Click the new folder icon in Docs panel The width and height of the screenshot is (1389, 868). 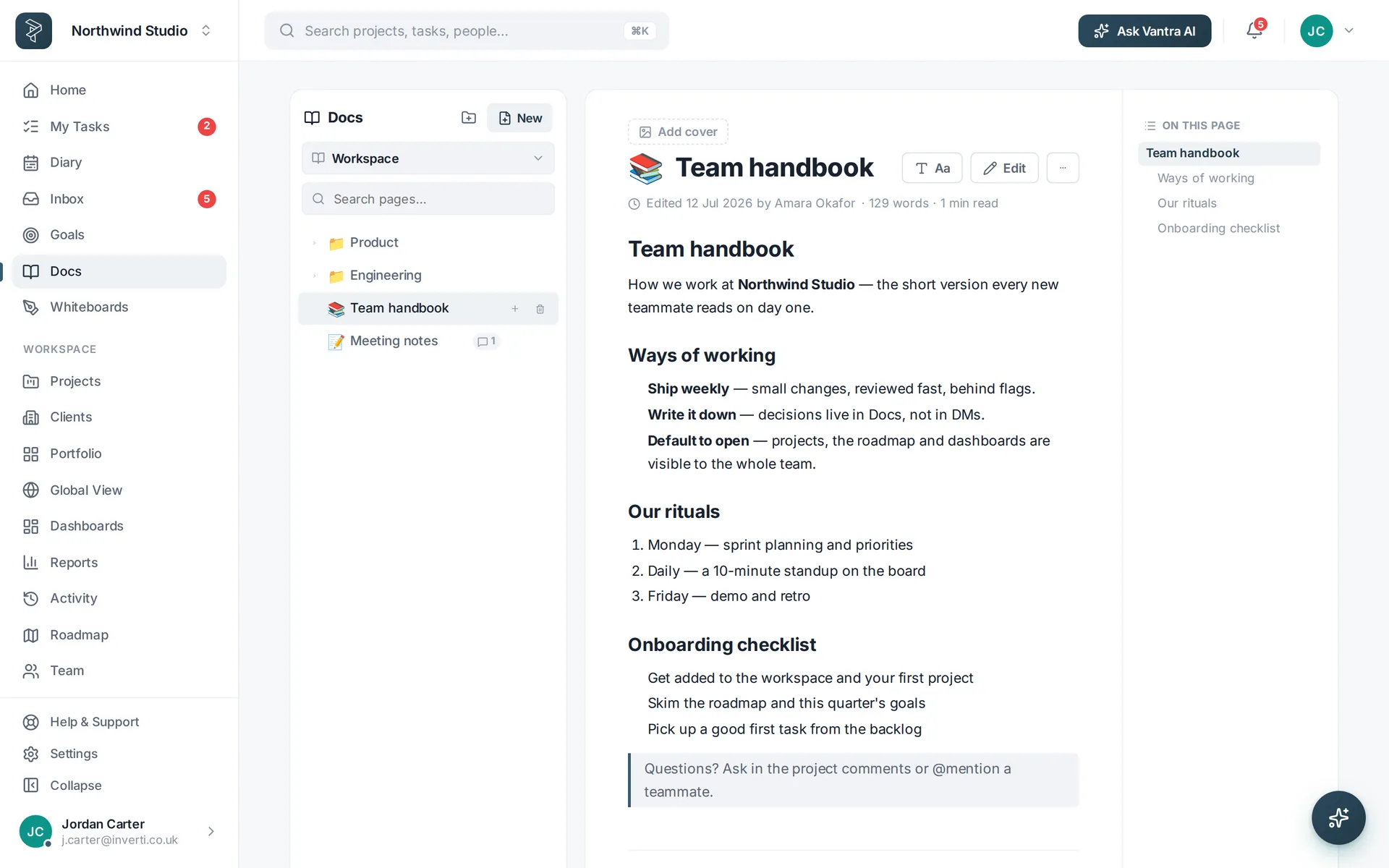coord(469,118)
